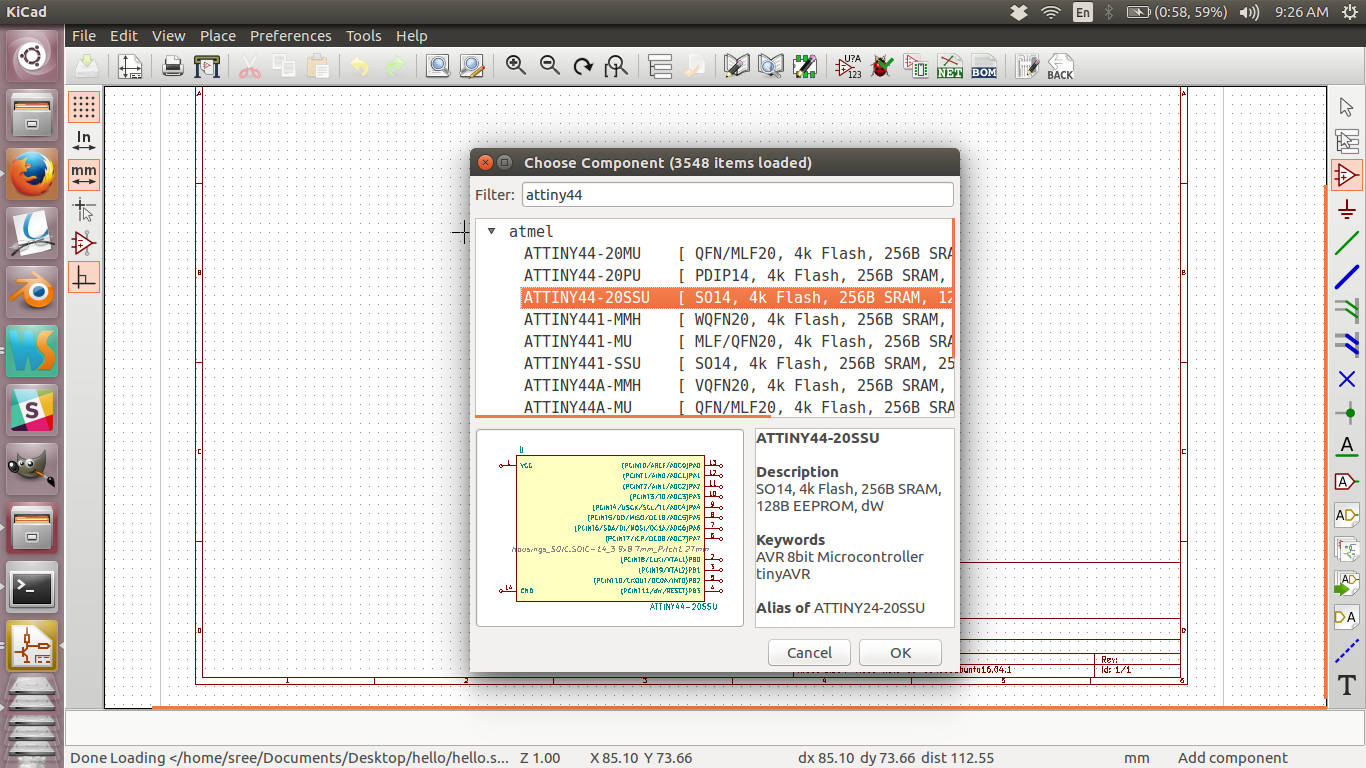This screenshot has height=768, width=1366.
Task: Select the Place global label tool
Action: tap(1347, 481)
